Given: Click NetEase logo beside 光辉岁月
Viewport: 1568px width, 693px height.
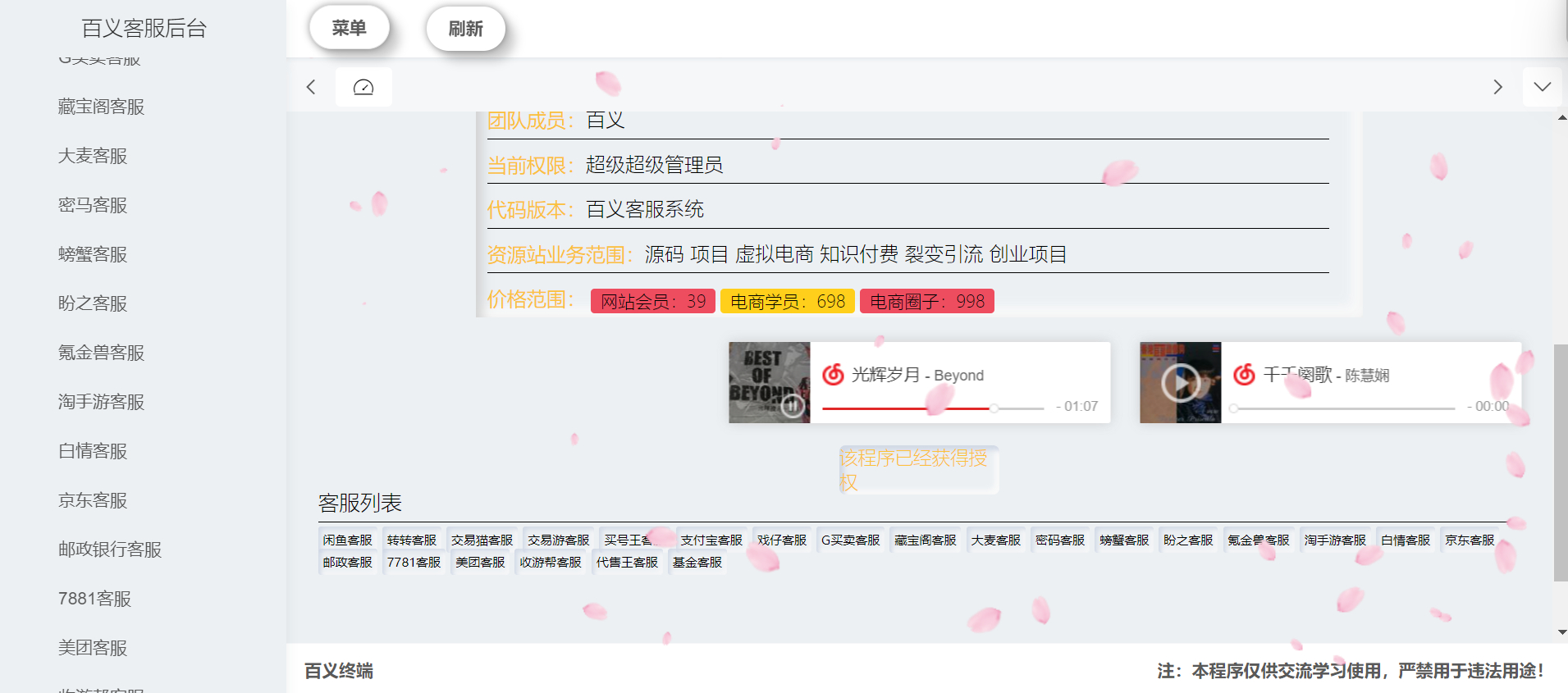Looking at the screenshot, I should pos(833,375).
